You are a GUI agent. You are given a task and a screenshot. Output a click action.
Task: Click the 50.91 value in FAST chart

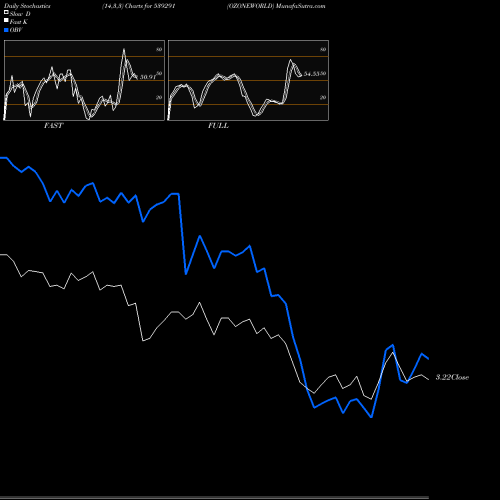[148, 77]
